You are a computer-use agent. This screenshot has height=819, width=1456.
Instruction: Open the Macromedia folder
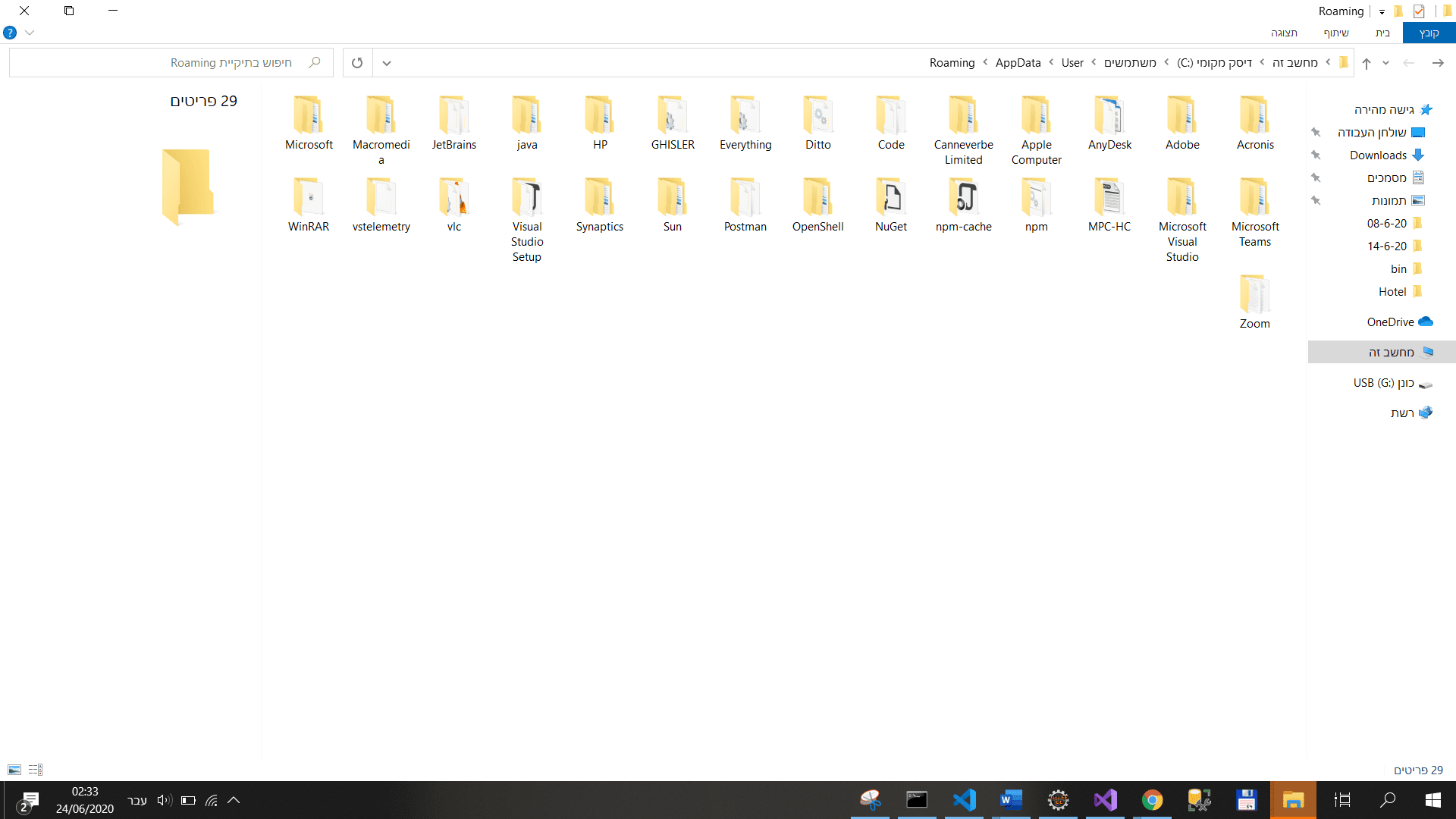(381, 131)
